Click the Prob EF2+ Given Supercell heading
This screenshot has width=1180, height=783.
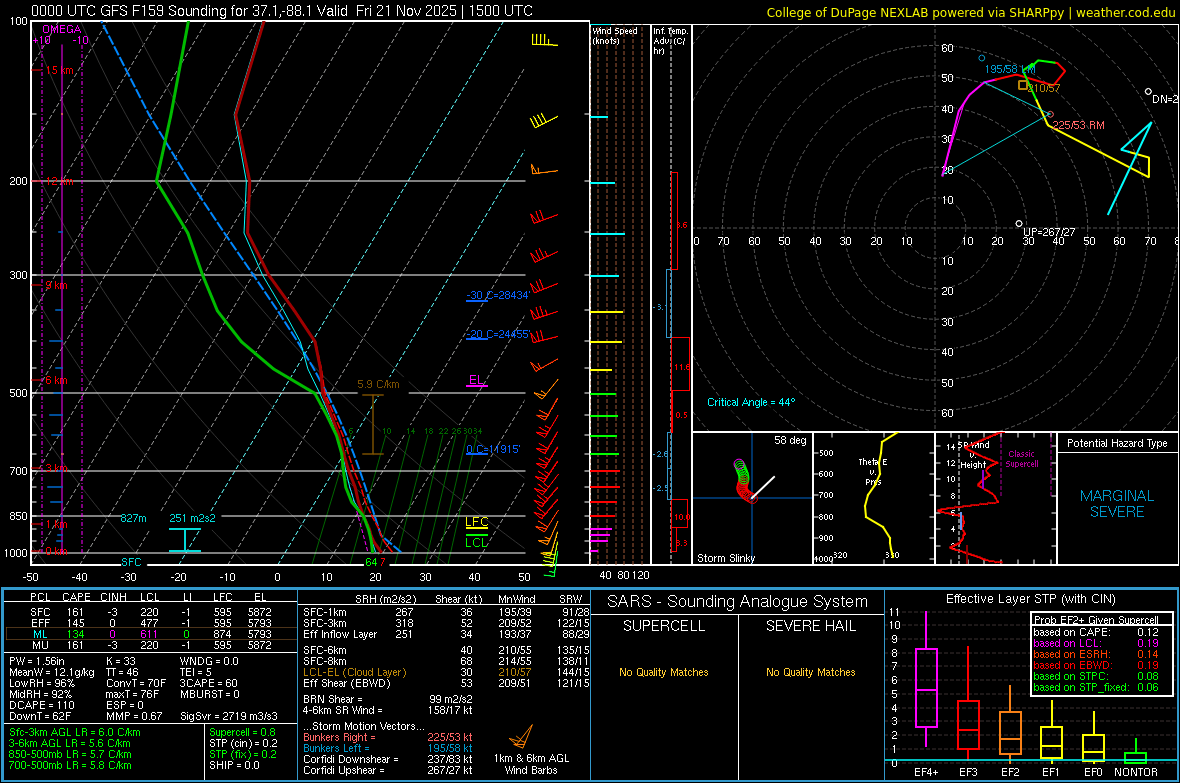1096,620
